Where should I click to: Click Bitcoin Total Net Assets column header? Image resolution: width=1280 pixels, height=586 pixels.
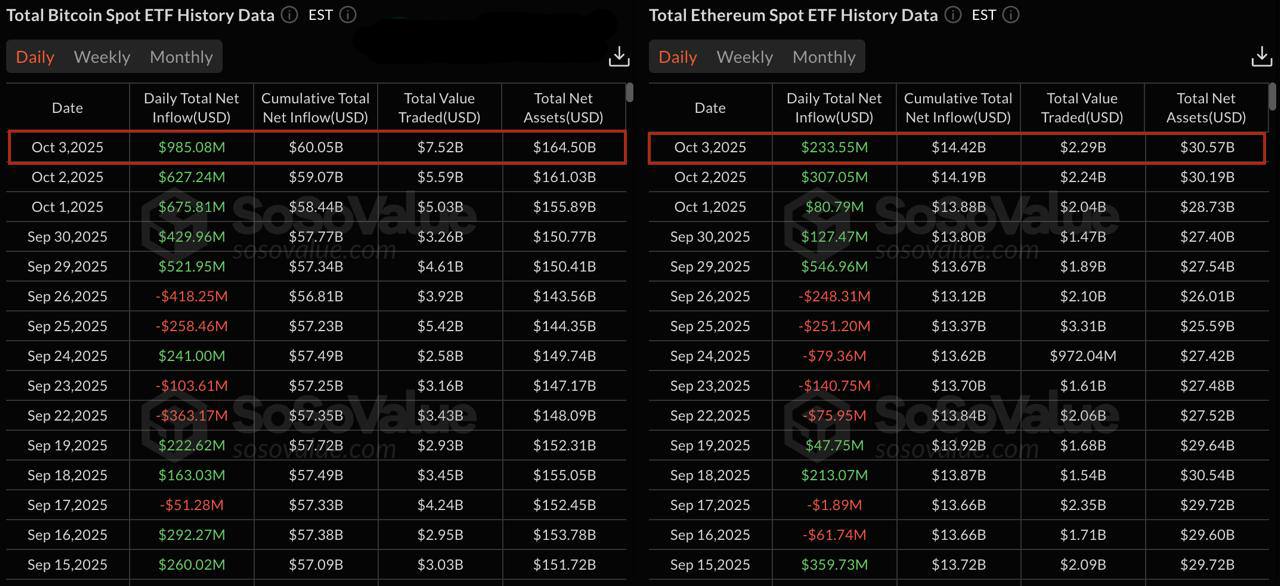(x=563, y=108)
